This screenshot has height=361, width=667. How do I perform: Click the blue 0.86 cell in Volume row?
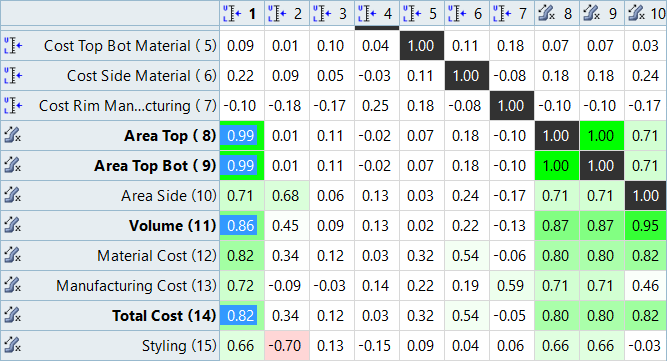point(242,225)
